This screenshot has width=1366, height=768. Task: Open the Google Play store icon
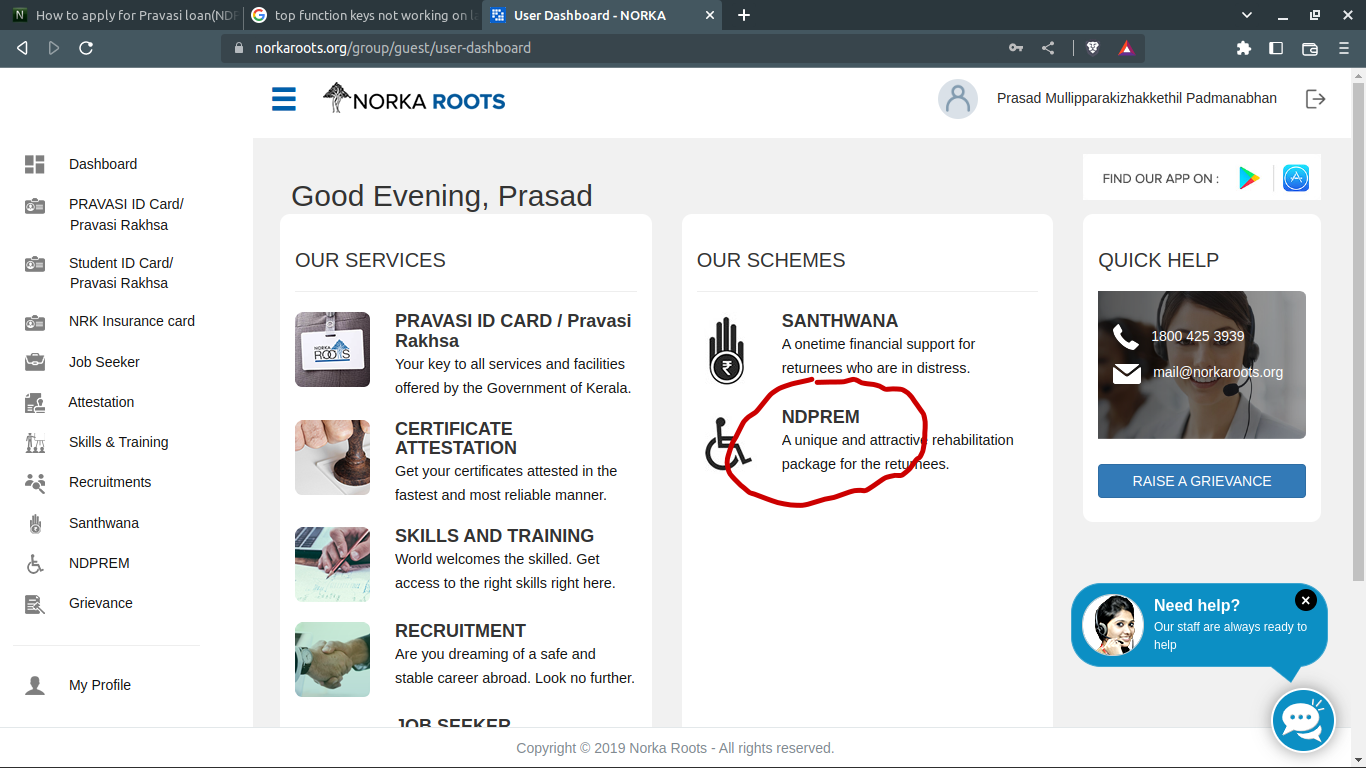(x=1249, y=178)
